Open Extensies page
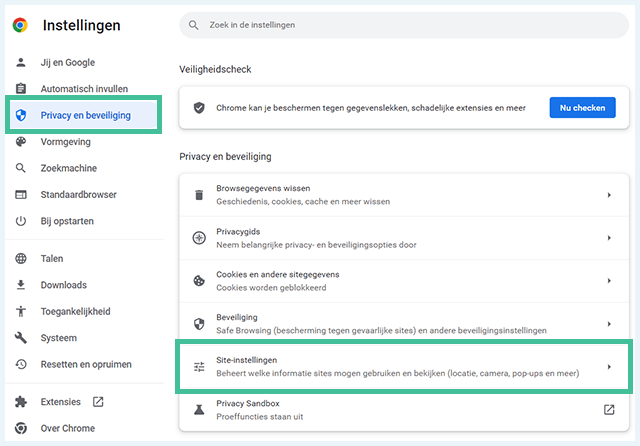 (x=60, y=402)
